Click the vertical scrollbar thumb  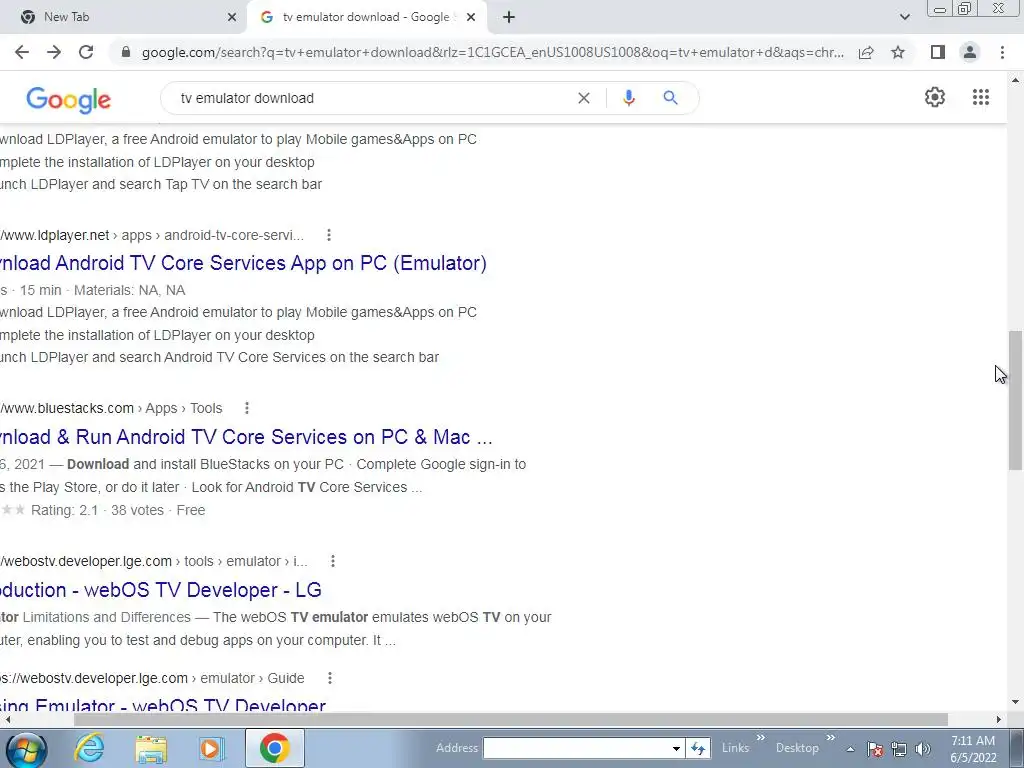[1015, 400]
